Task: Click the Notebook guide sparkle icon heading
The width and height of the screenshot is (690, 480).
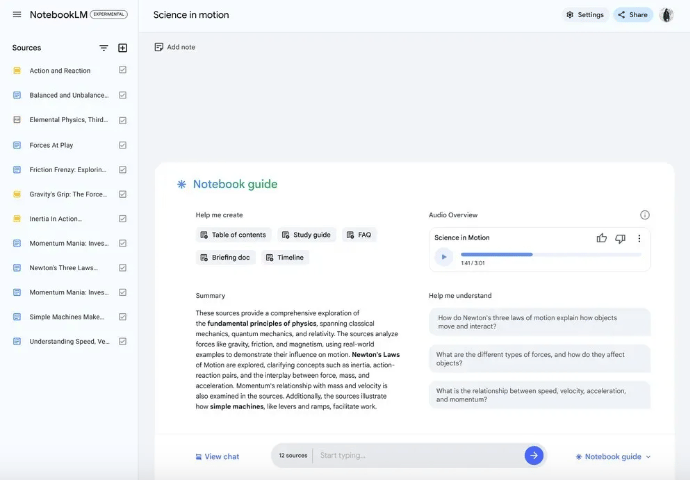Action: coord(181,184)
